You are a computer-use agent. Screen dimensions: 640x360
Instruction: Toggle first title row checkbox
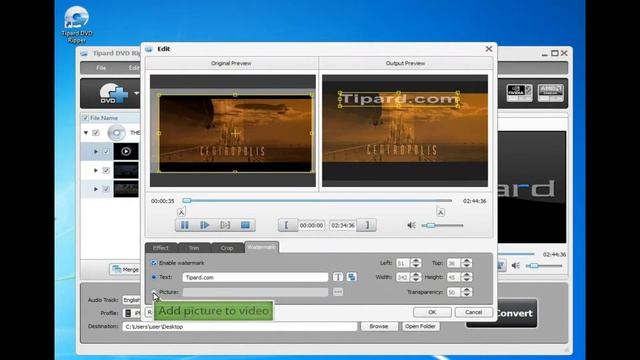106,152
